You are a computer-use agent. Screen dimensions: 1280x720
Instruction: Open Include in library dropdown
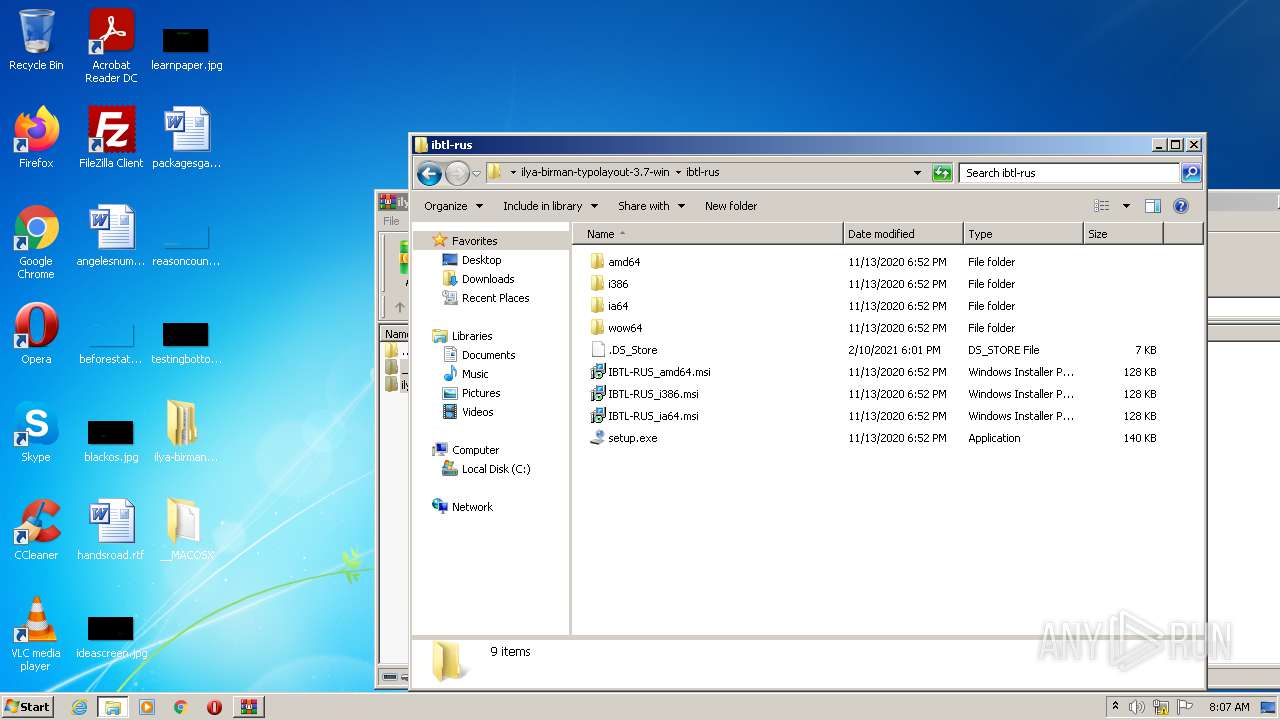550,206
